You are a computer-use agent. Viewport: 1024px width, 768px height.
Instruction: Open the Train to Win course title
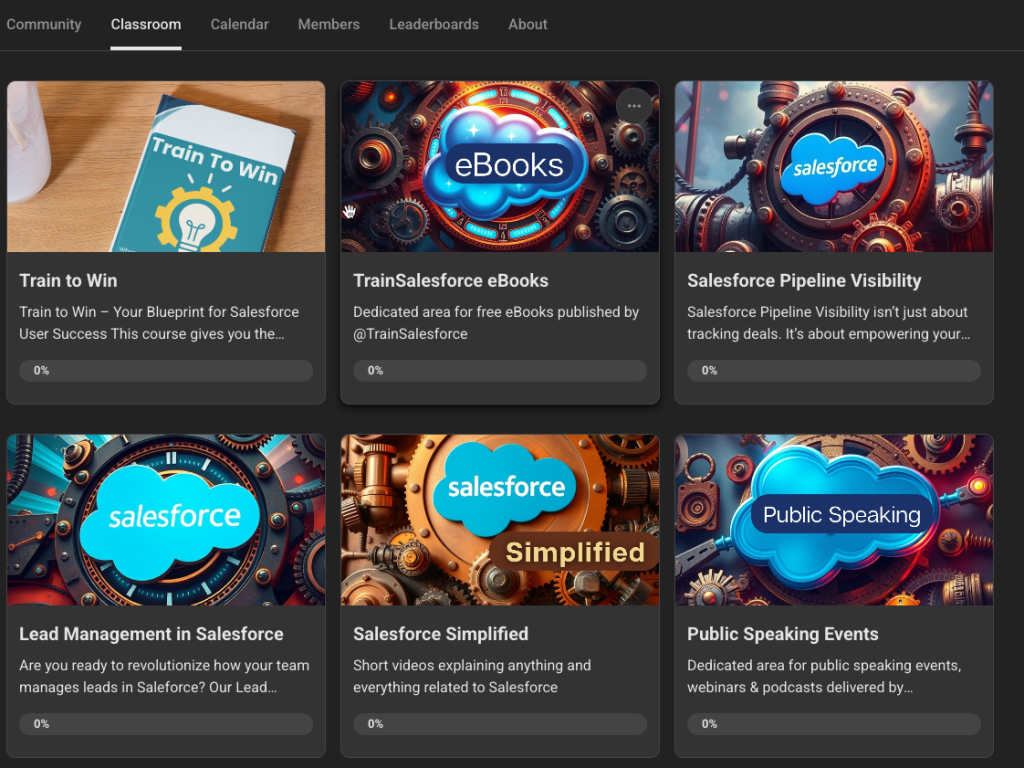click(68, 281)
